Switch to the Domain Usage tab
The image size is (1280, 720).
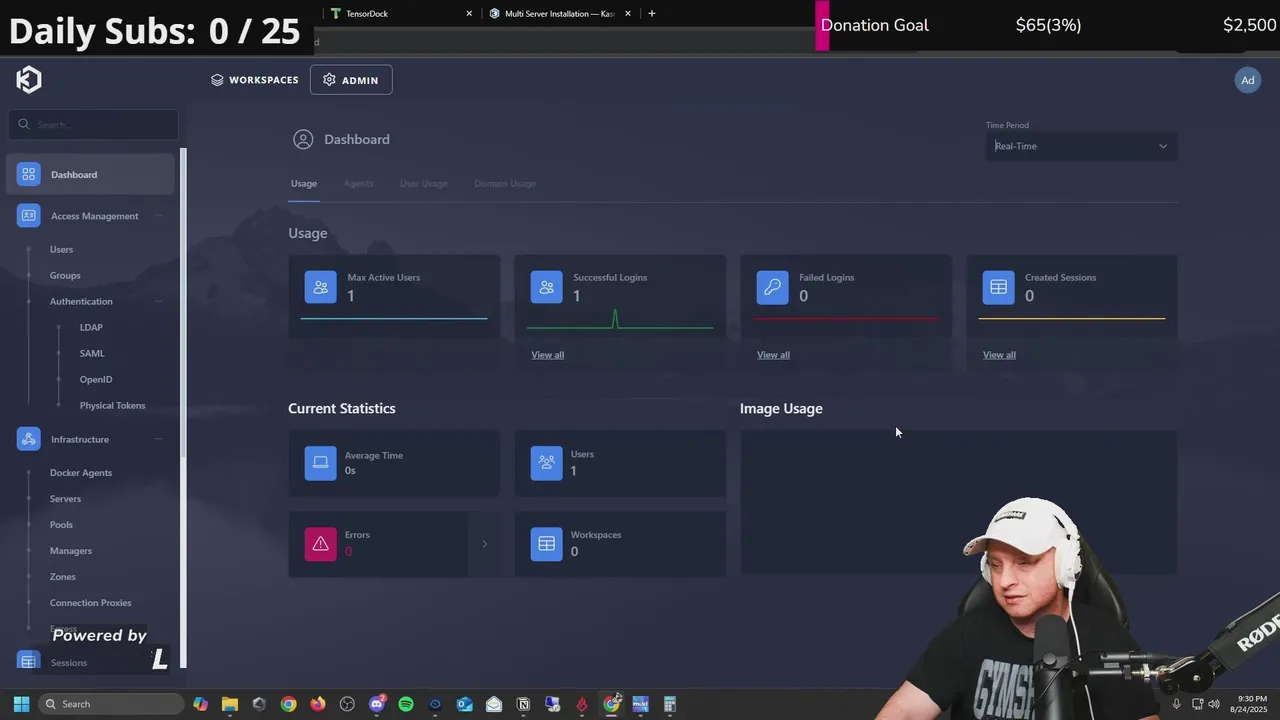505,184
